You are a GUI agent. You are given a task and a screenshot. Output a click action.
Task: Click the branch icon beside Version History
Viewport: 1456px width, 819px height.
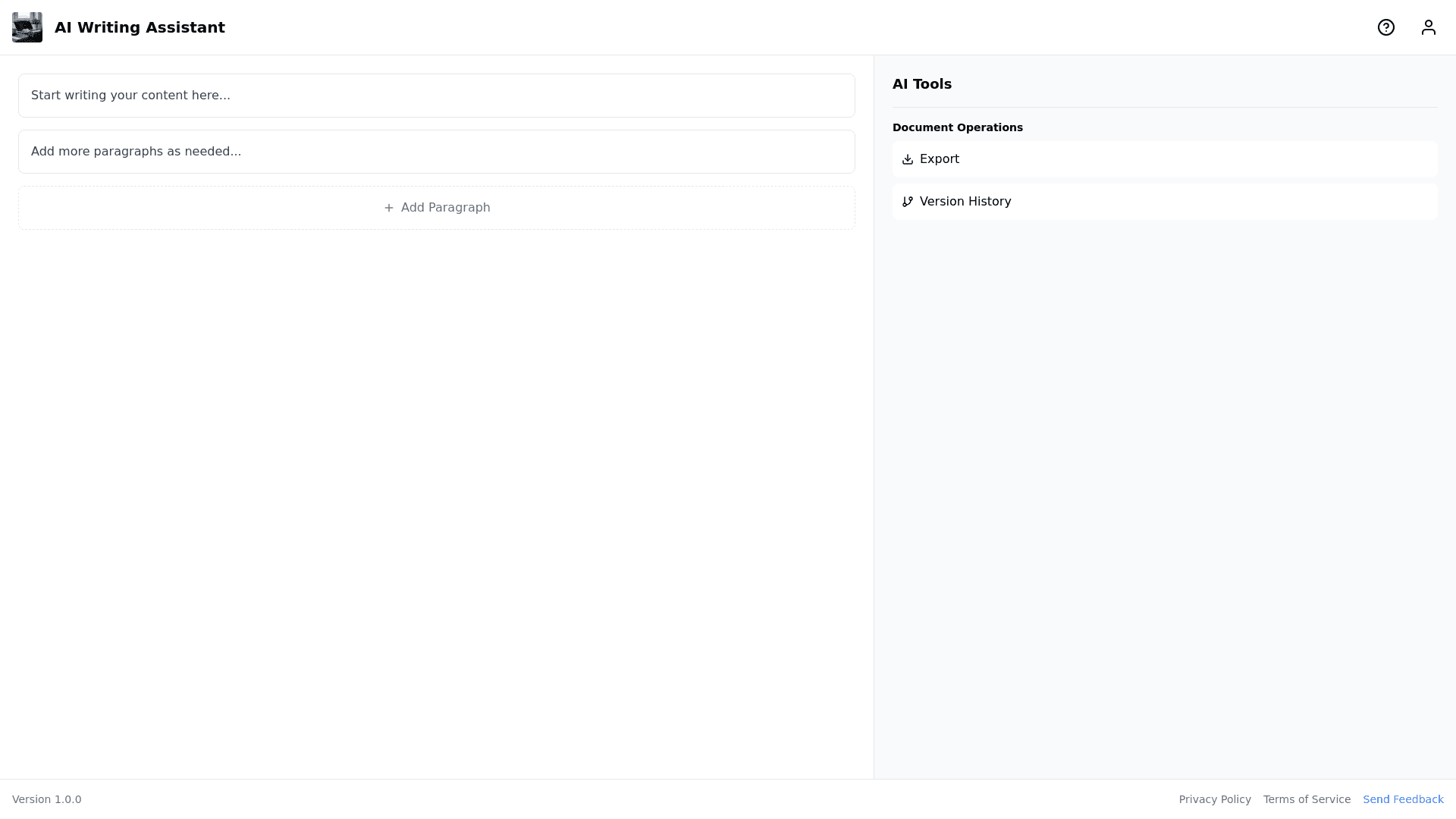point(908,202)
